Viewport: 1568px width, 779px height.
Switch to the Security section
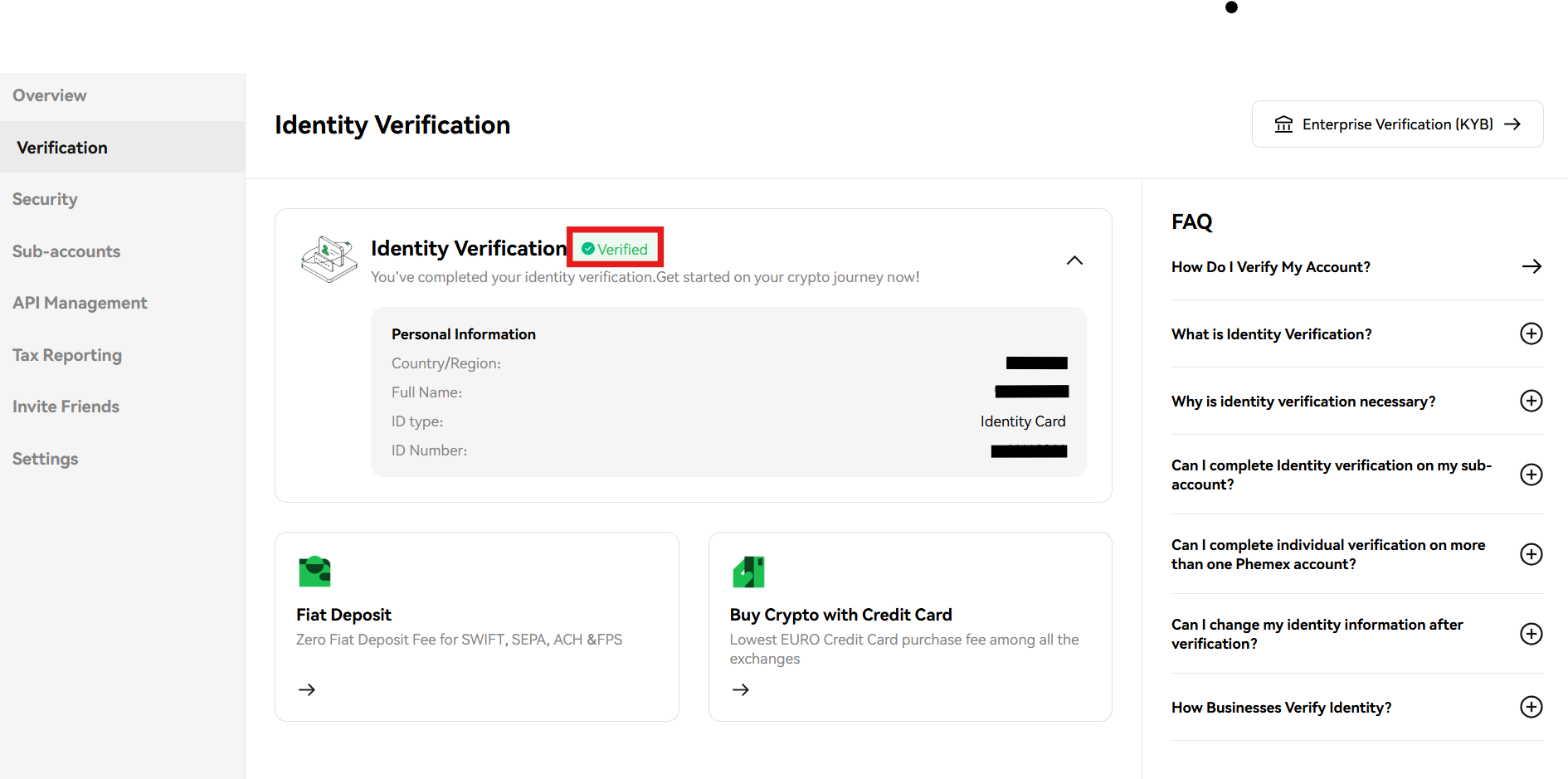[x=45, y=199]
